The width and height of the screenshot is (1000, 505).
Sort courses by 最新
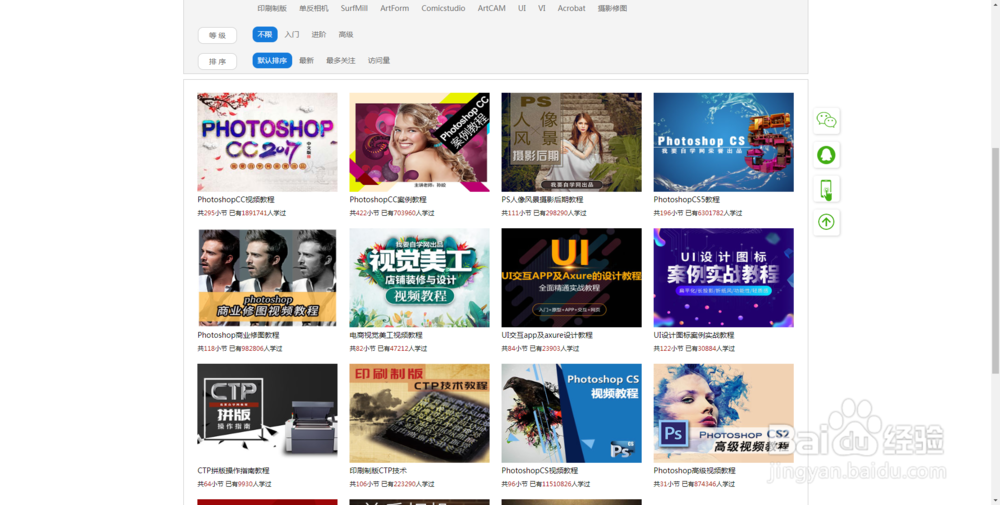click(x=307, y=61)
